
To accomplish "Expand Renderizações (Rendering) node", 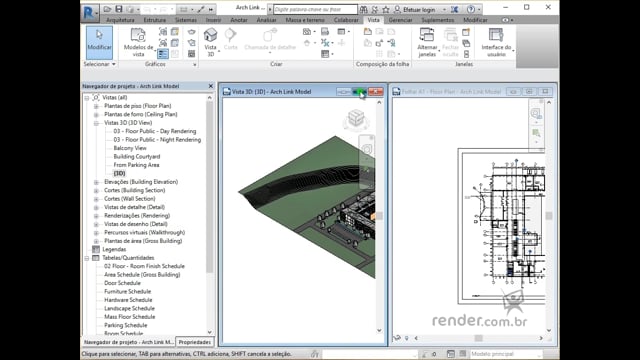I will coord(96,216).
